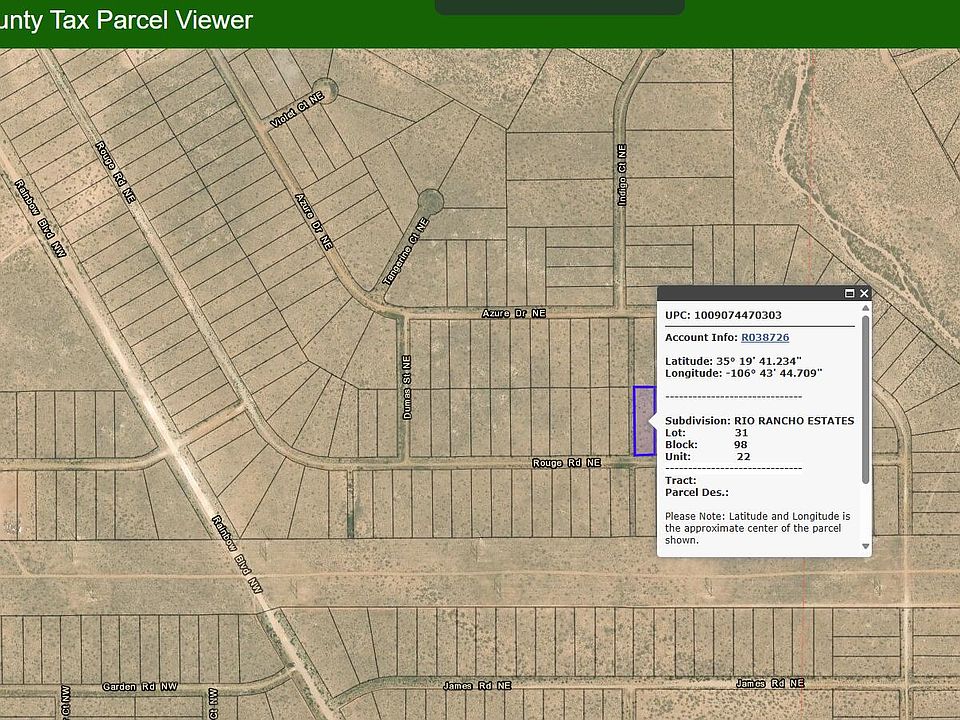Maximize the parcel info popup

(x=850, y=293)
